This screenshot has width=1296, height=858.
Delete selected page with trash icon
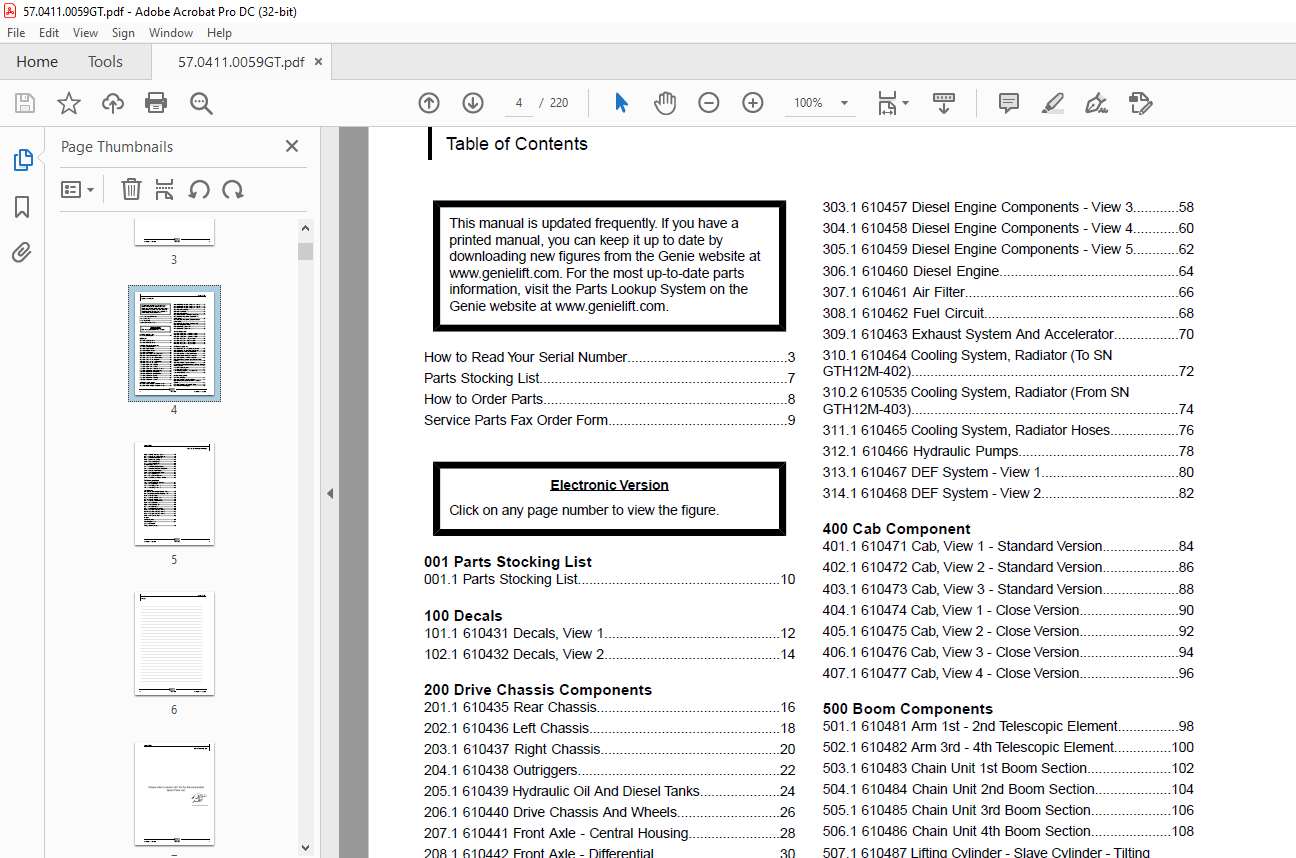131,189
